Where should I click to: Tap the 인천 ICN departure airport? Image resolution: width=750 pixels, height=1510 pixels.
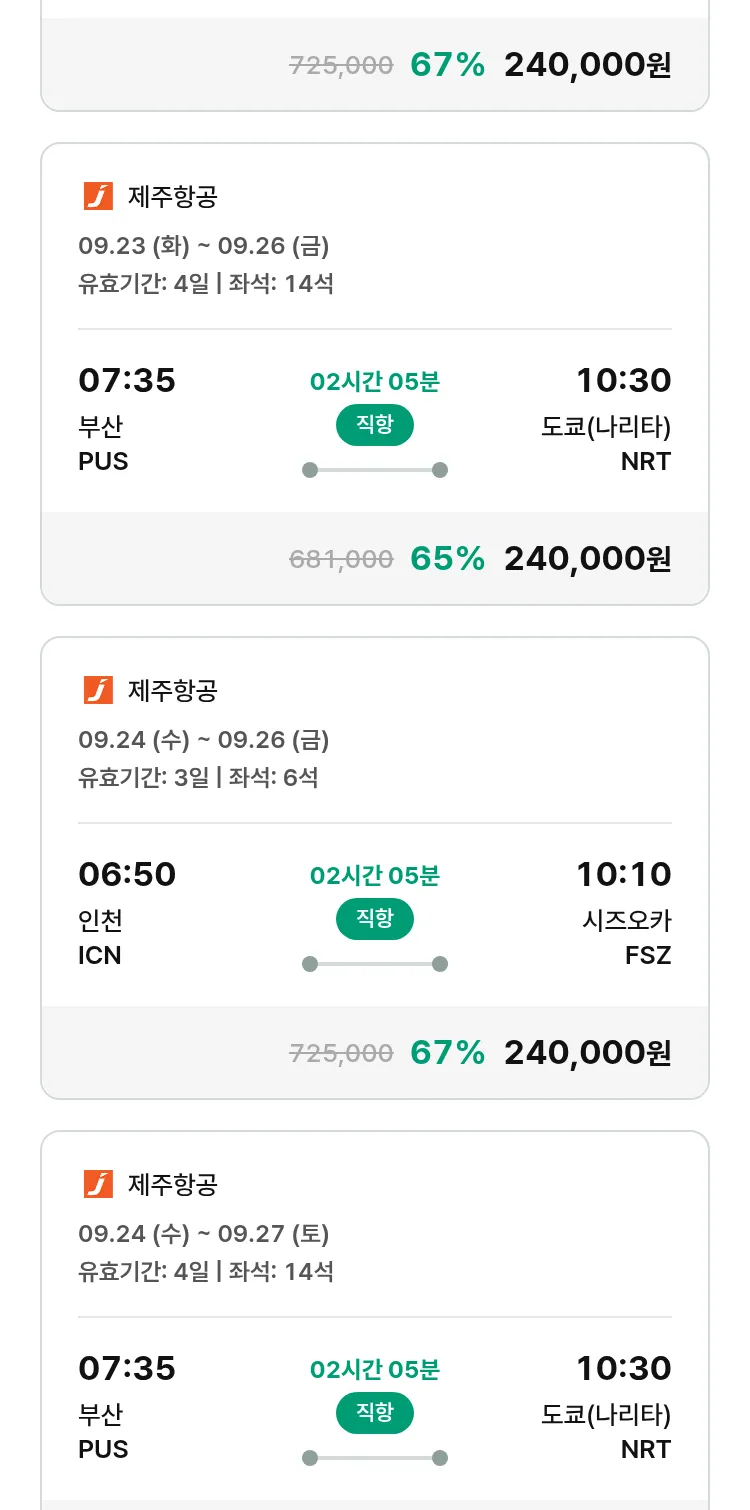101,937
